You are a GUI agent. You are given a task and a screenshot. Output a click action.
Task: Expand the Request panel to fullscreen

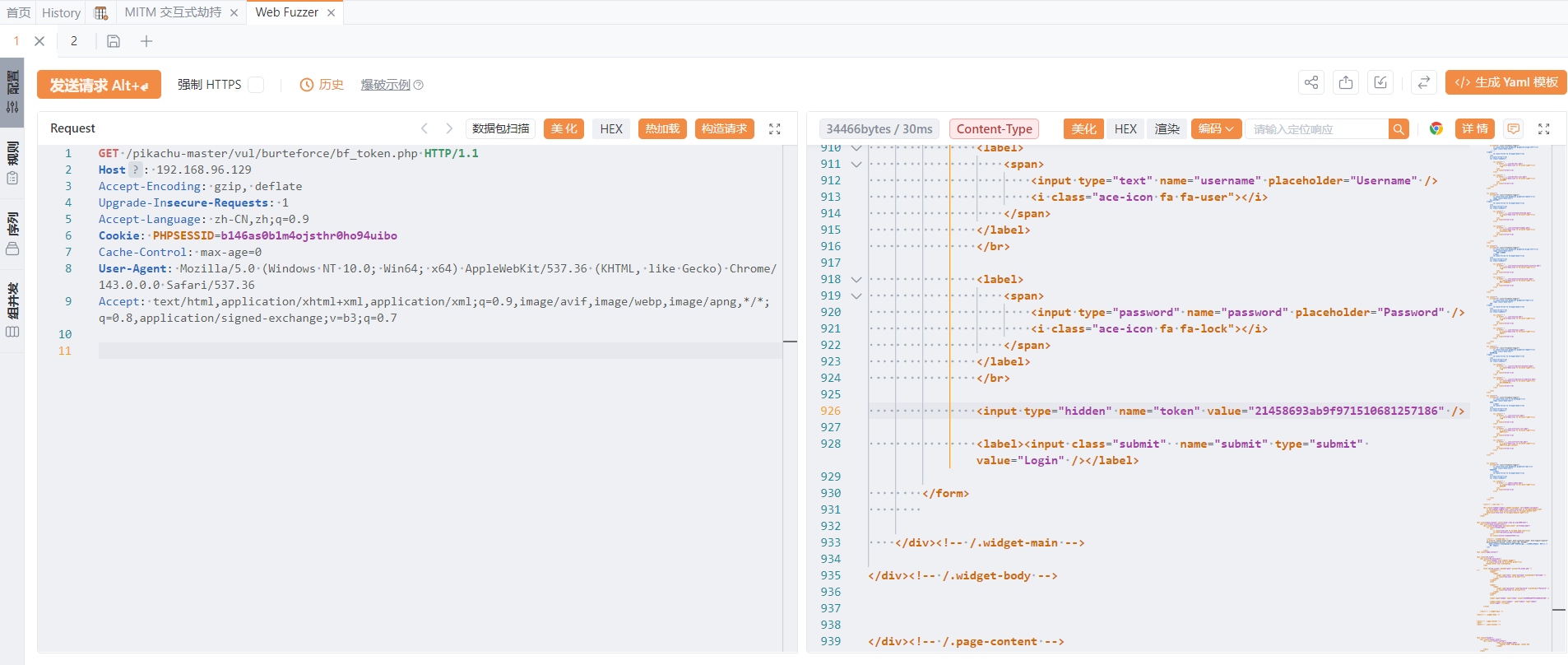pyautogui.click(x=775, y=128)
